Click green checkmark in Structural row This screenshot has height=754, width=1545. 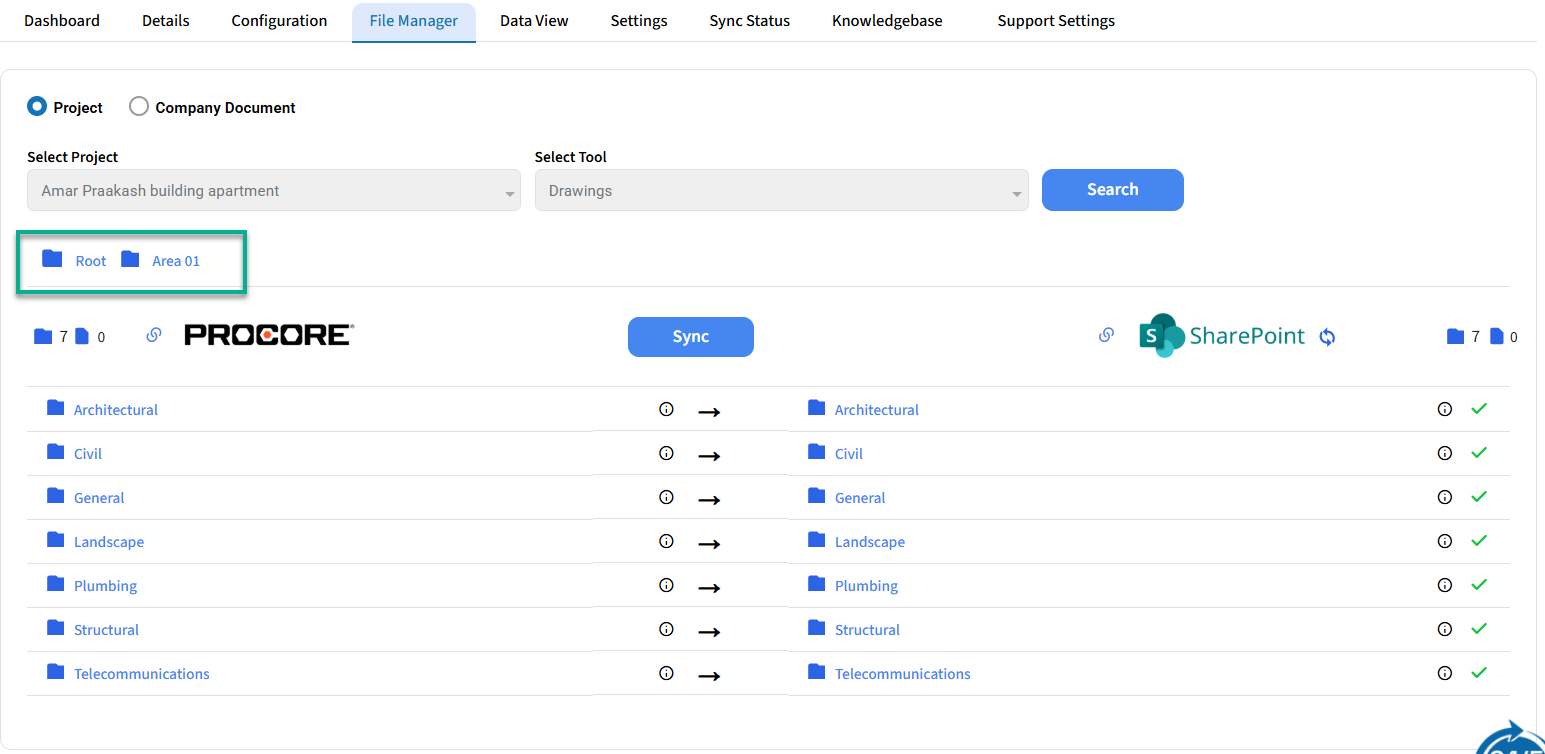tap(1479, 629)
